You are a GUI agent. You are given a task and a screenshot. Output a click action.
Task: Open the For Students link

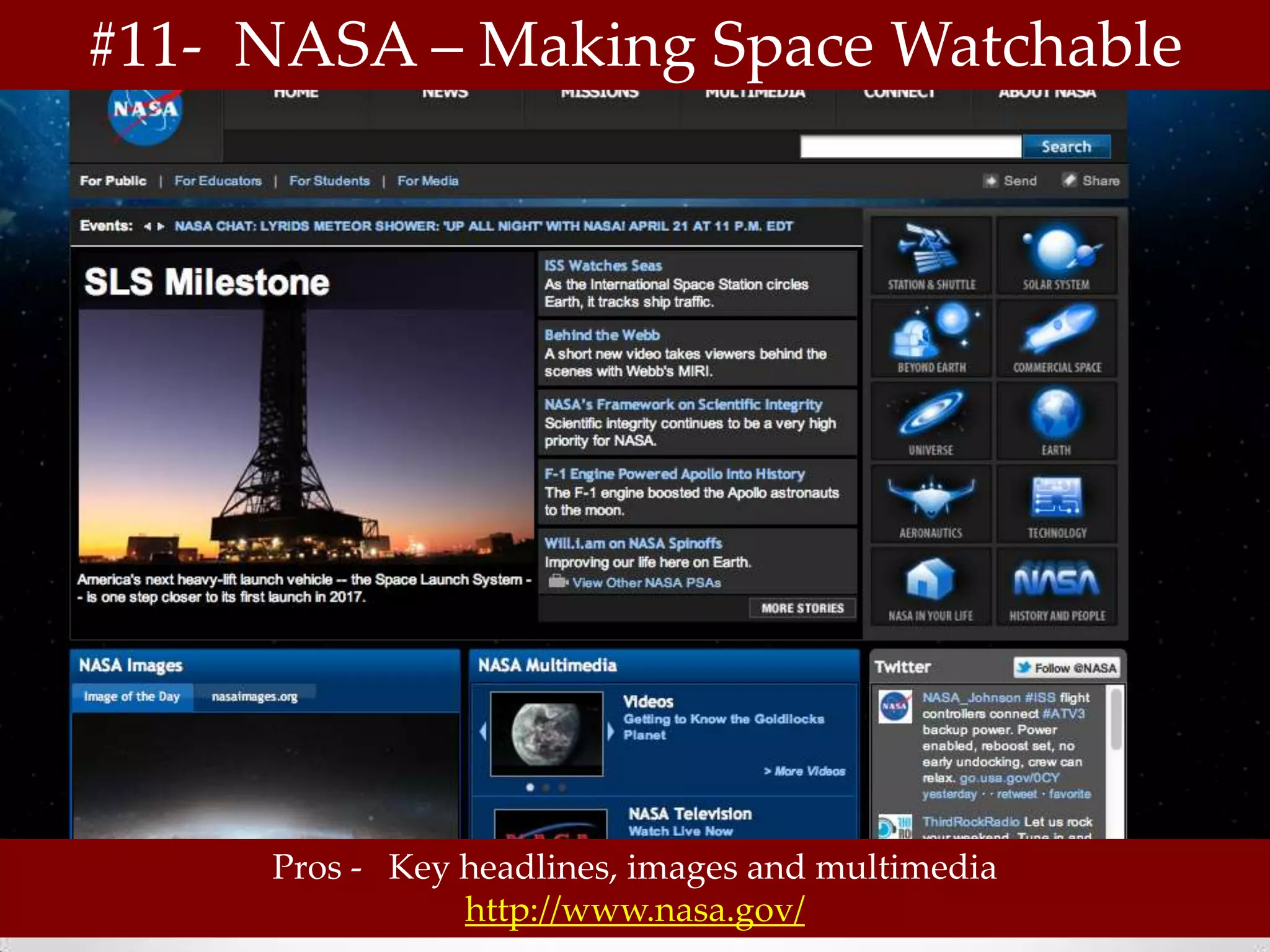[x=329, y=181]
